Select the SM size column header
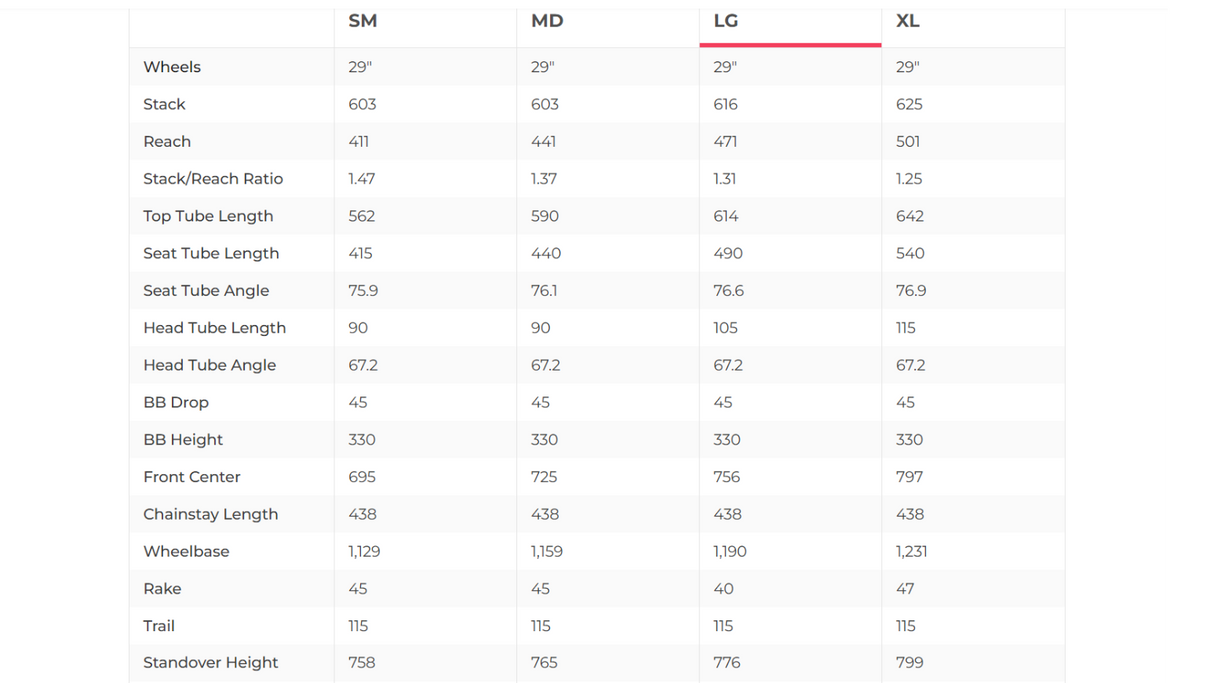This screenshot has width=1214, height=683. 362,21
